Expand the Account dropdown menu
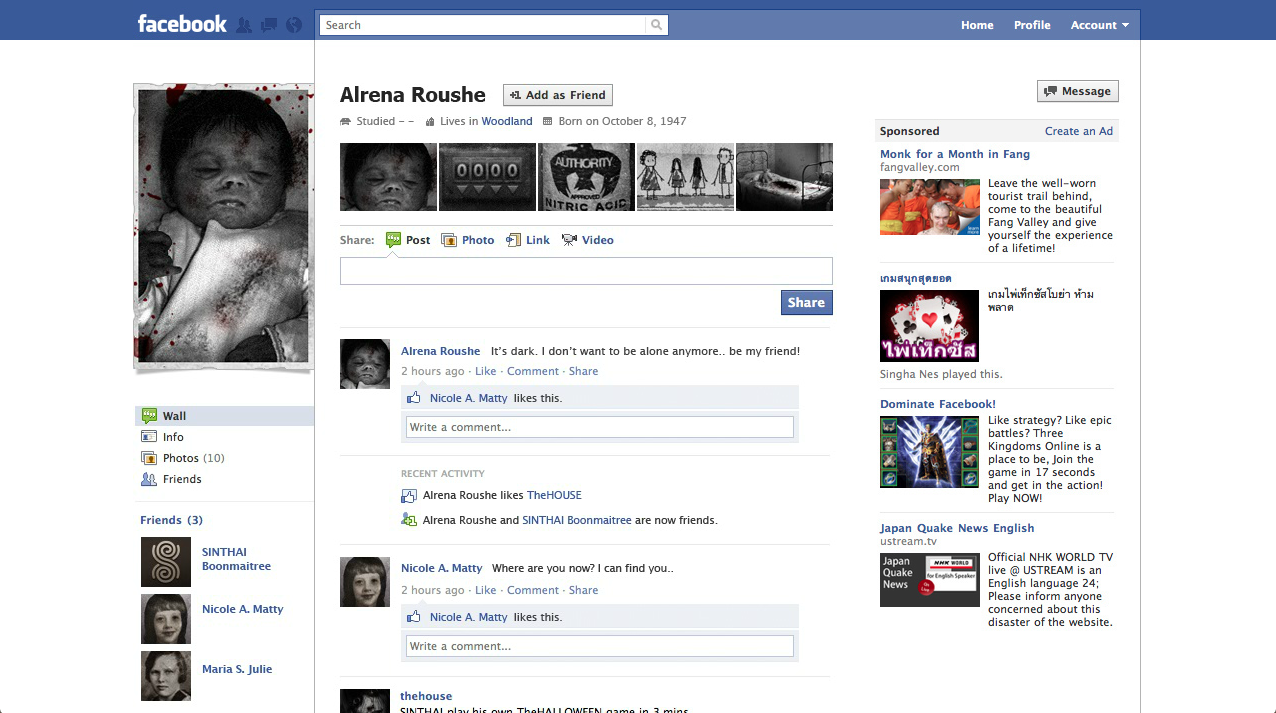The height and width of the screenshot is (713, 1276). (x=1100, y=25)
